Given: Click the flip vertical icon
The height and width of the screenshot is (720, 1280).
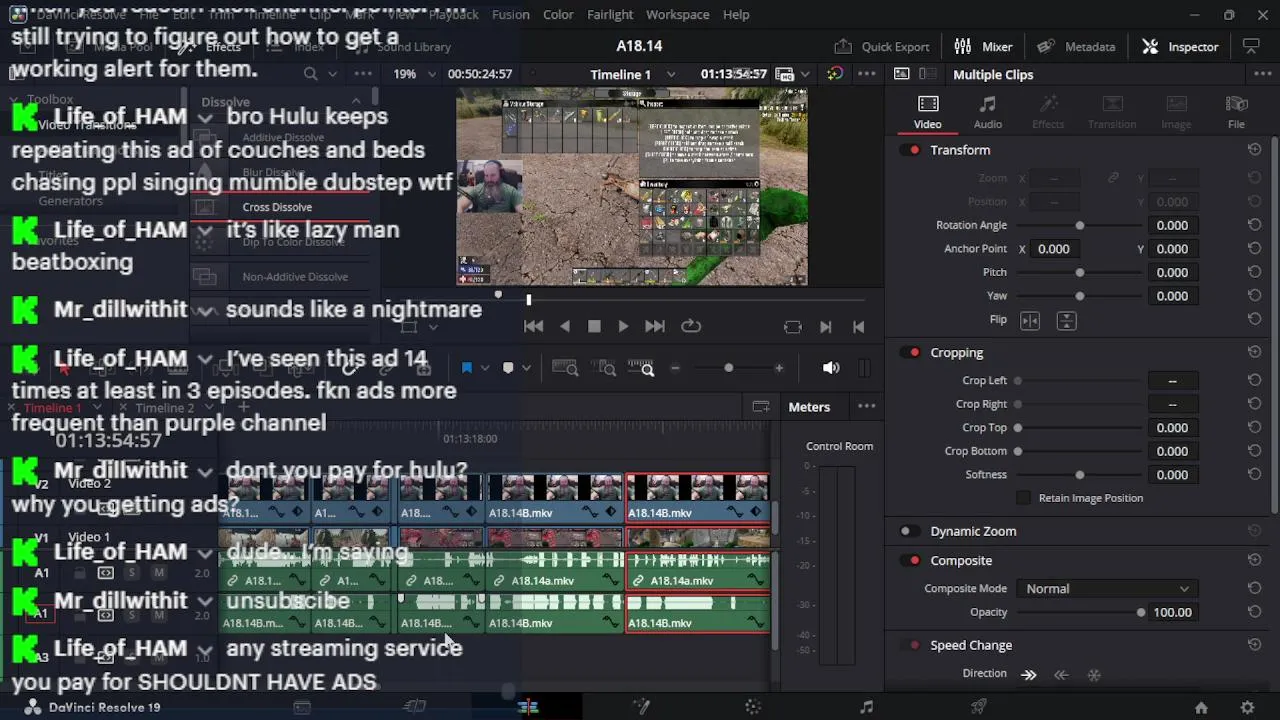Looking at the screenshot, I should [x=1066, y=320].
